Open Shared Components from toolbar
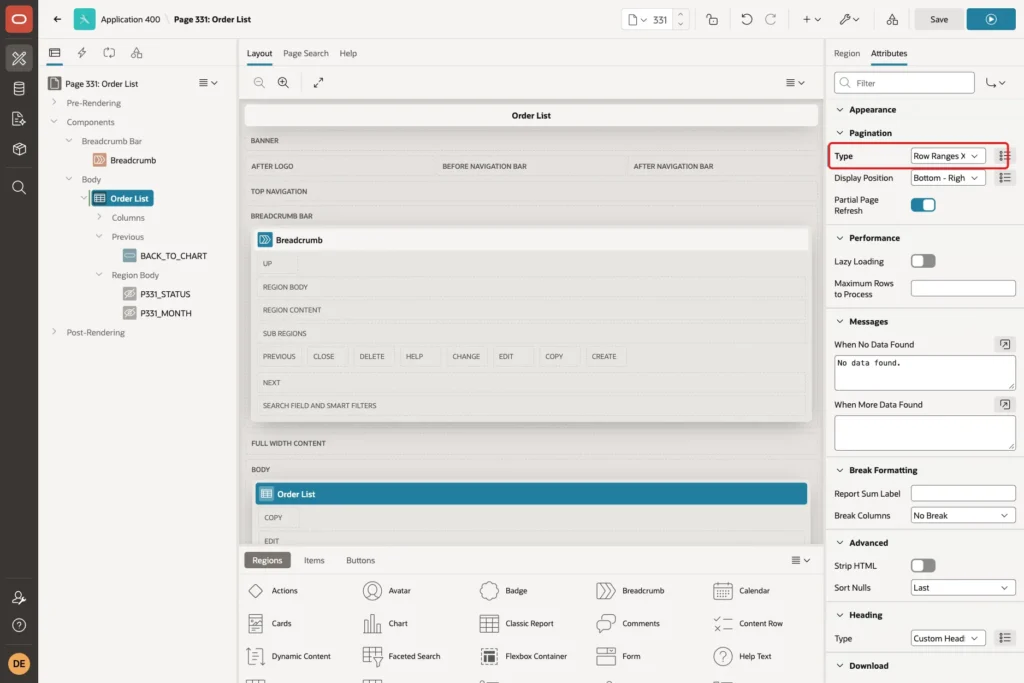This screenshot has height=683, width=1024. (892, 20)
